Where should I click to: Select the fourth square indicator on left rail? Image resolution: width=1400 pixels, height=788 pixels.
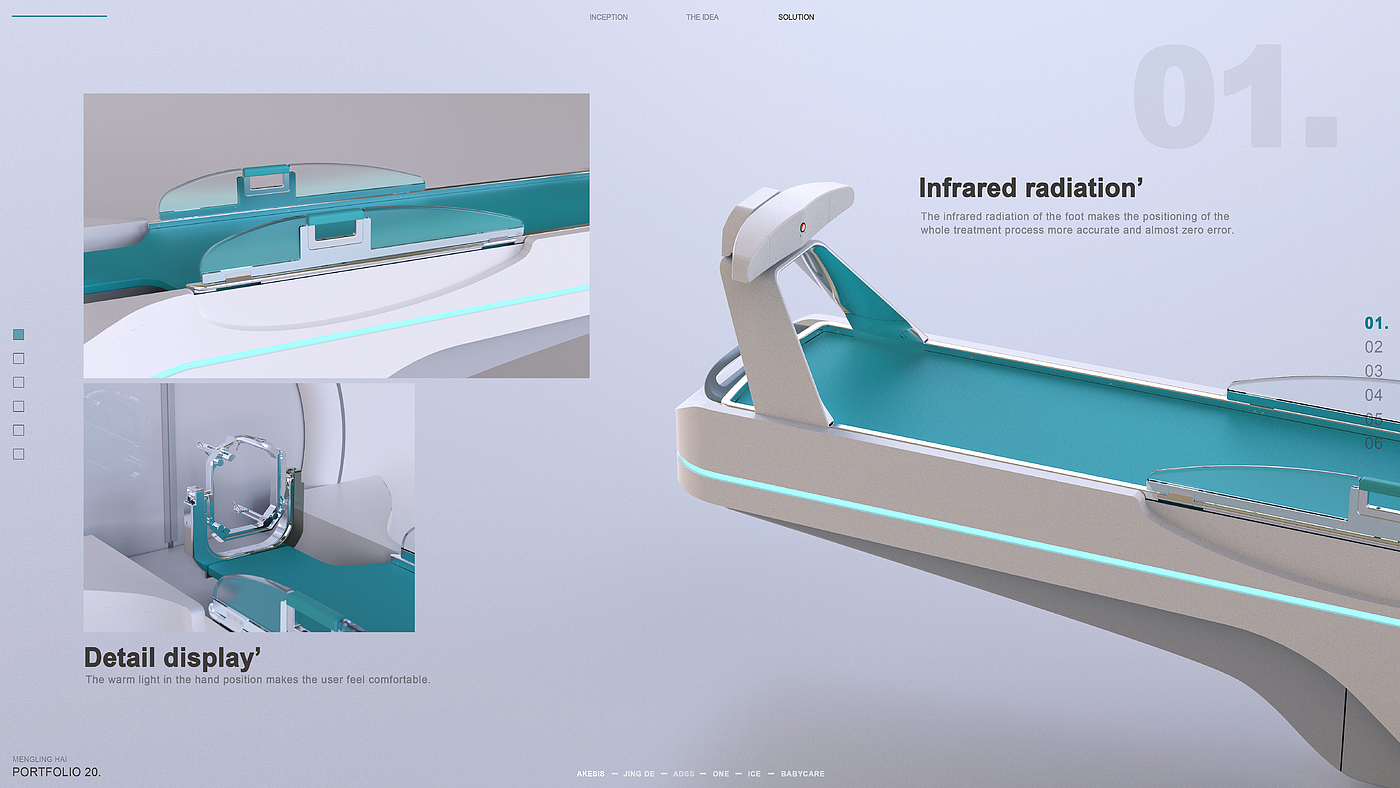18,406
